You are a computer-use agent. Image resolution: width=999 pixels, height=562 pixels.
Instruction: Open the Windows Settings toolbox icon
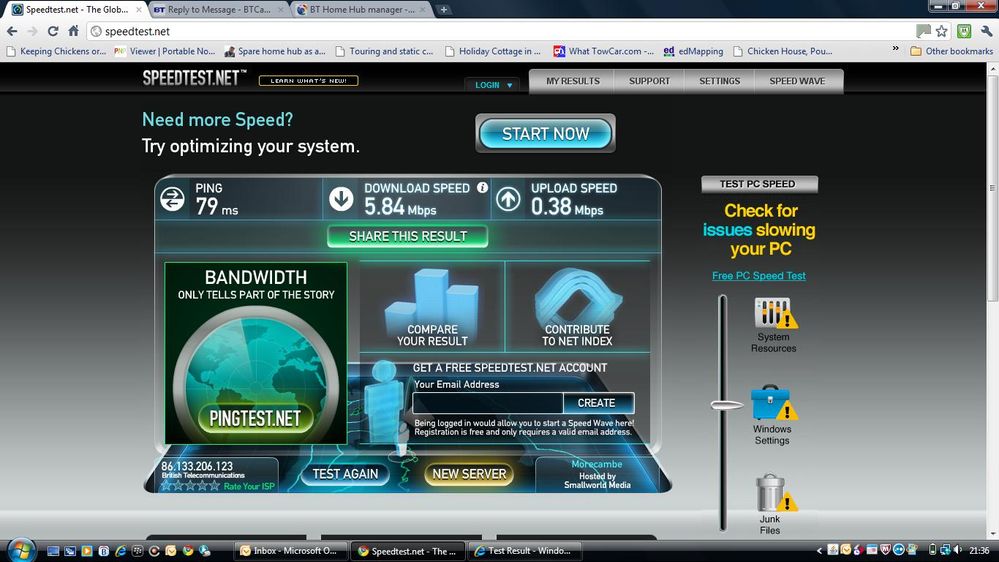[x=772, y=403]
